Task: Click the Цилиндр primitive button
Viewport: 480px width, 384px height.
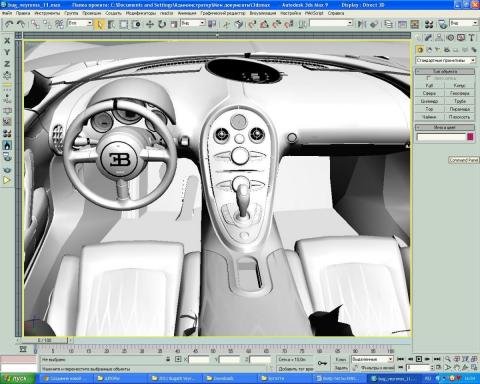Action: point(429,101)
